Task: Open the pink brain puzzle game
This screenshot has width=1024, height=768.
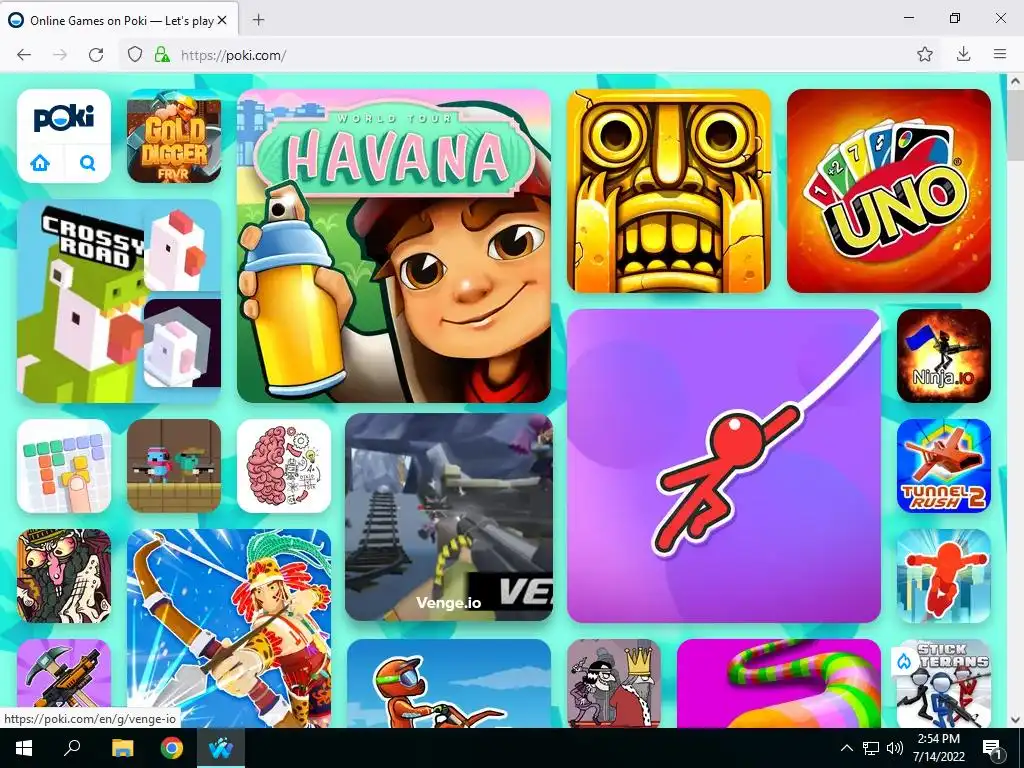Action: coord(284,466)
